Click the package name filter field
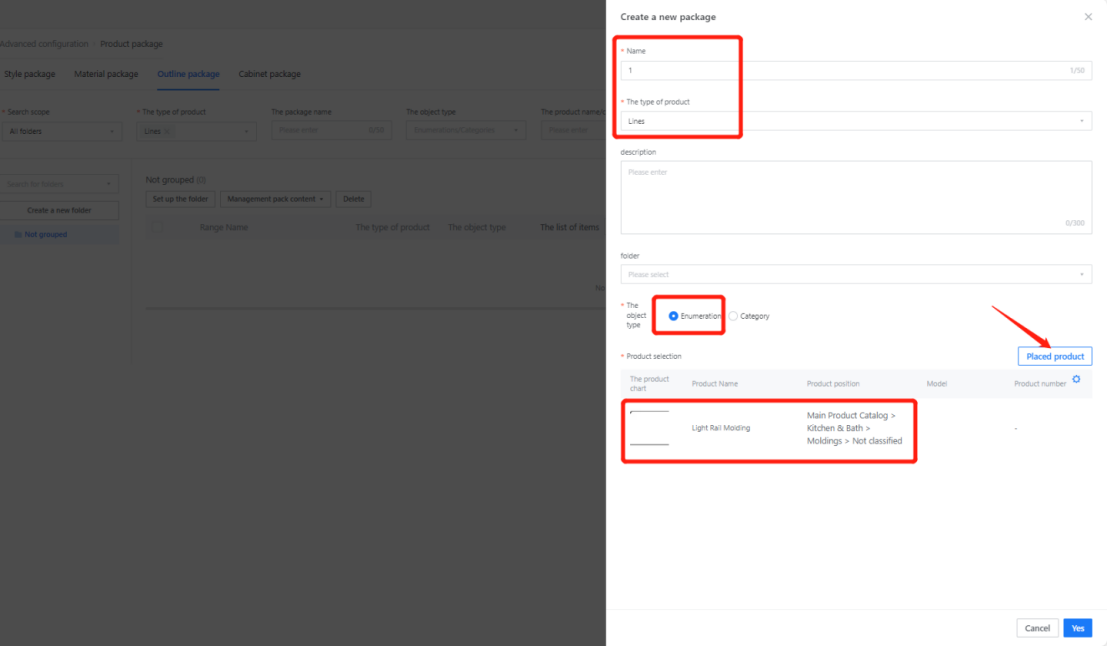 click(x=331, y=130)
